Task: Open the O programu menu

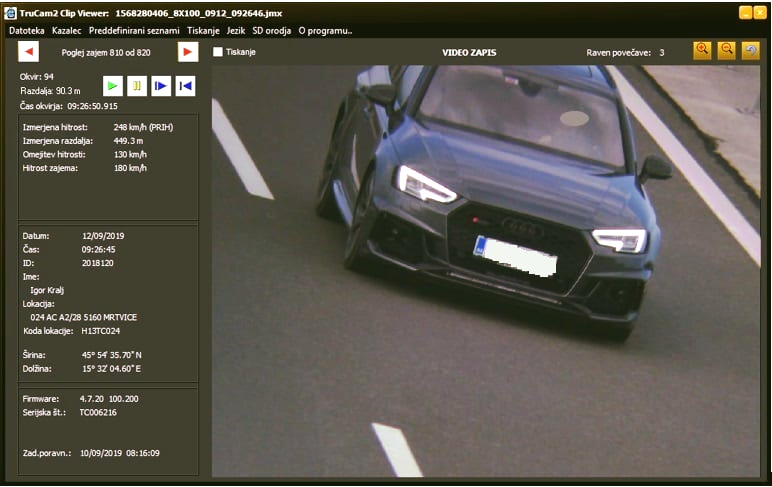Action: tap(325, 31)
